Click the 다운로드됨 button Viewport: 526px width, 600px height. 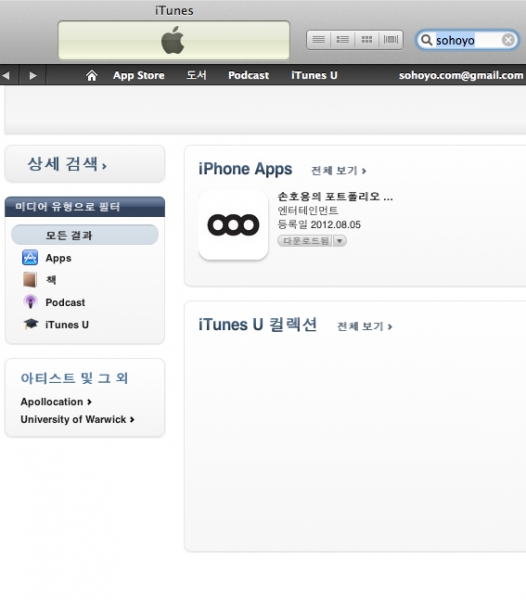pyautogui.click(x=305, y=241)
